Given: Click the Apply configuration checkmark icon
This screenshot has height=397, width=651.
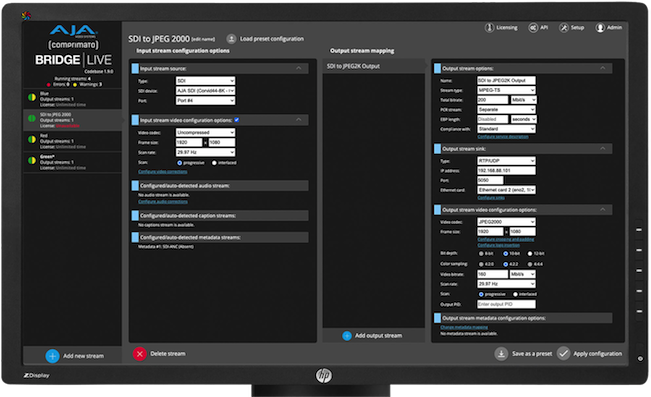Looking at the screenshot, I should pyautogui.click(x=563, y=354).
